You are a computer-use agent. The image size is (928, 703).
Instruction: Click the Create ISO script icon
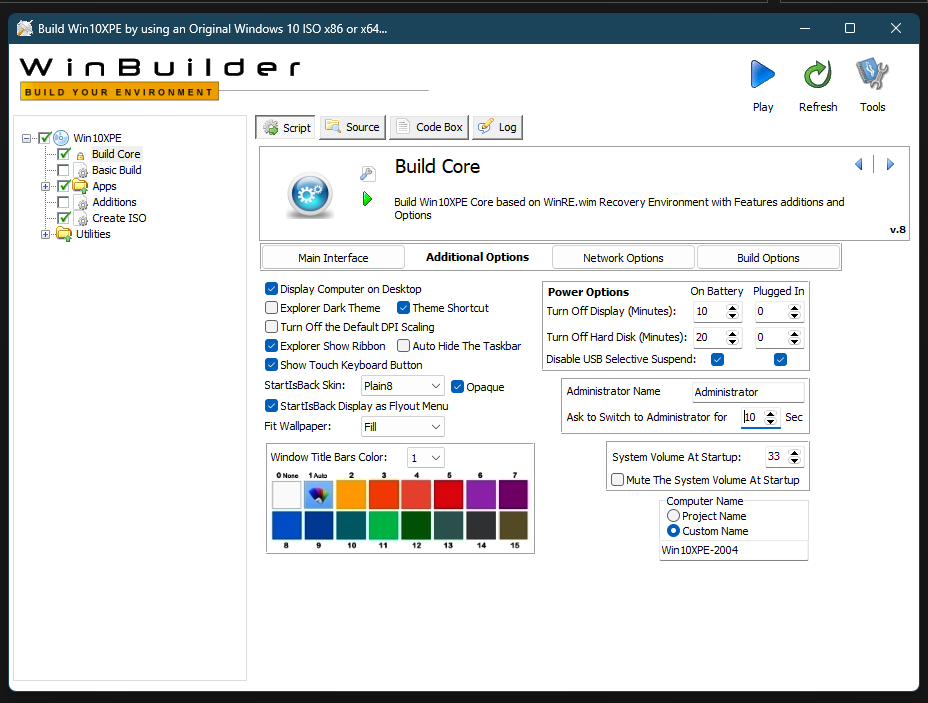(82, 218)
